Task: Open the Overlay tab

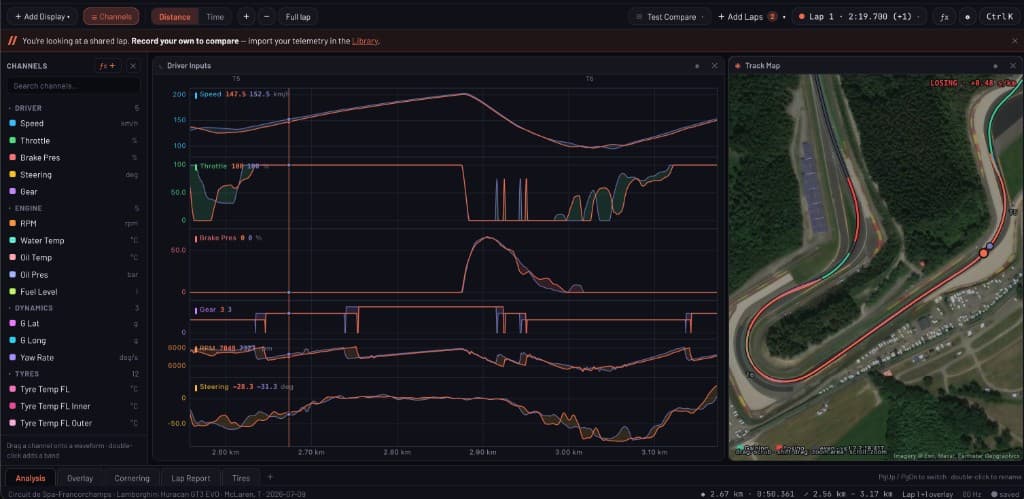Action: pos(80,478)
